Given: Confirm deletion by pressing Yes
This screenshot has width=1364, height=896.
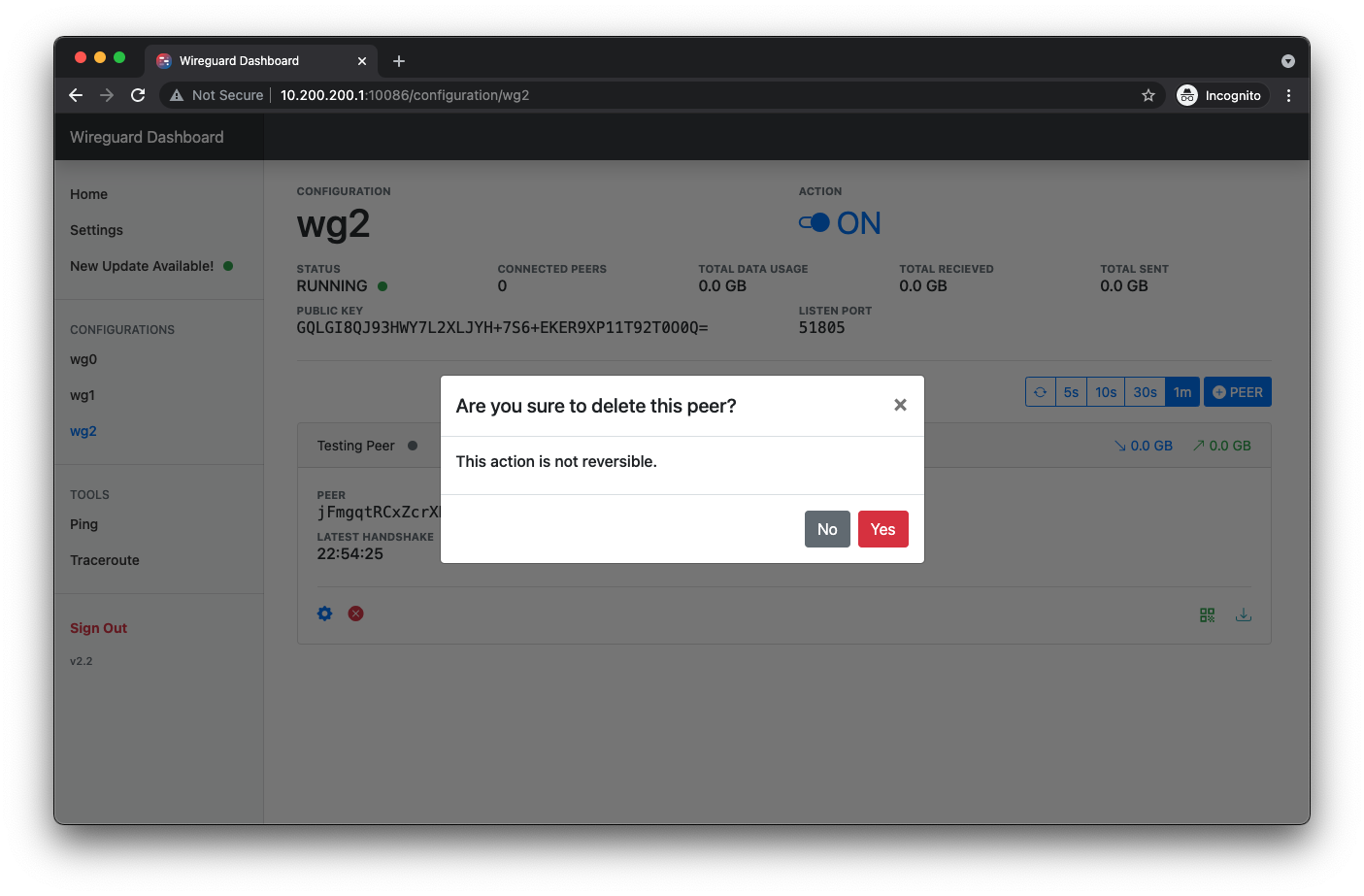Looking at the screenshot, I should pos(882,529).
